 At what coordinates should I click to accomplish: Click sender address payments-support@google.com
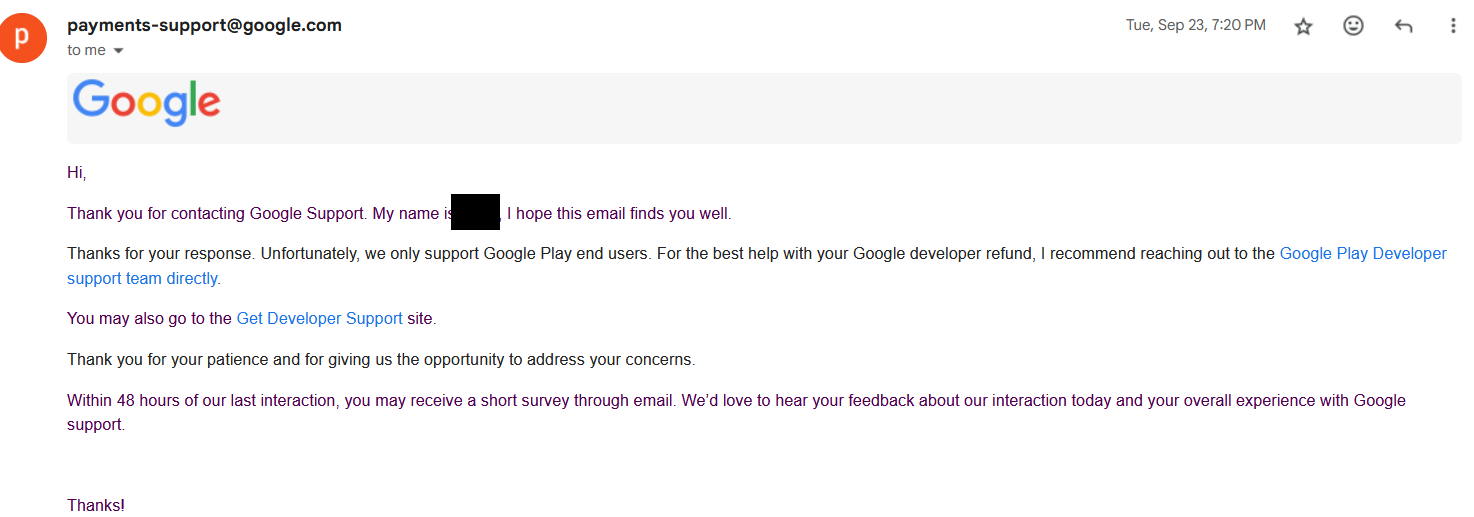(x=204, y=25)
